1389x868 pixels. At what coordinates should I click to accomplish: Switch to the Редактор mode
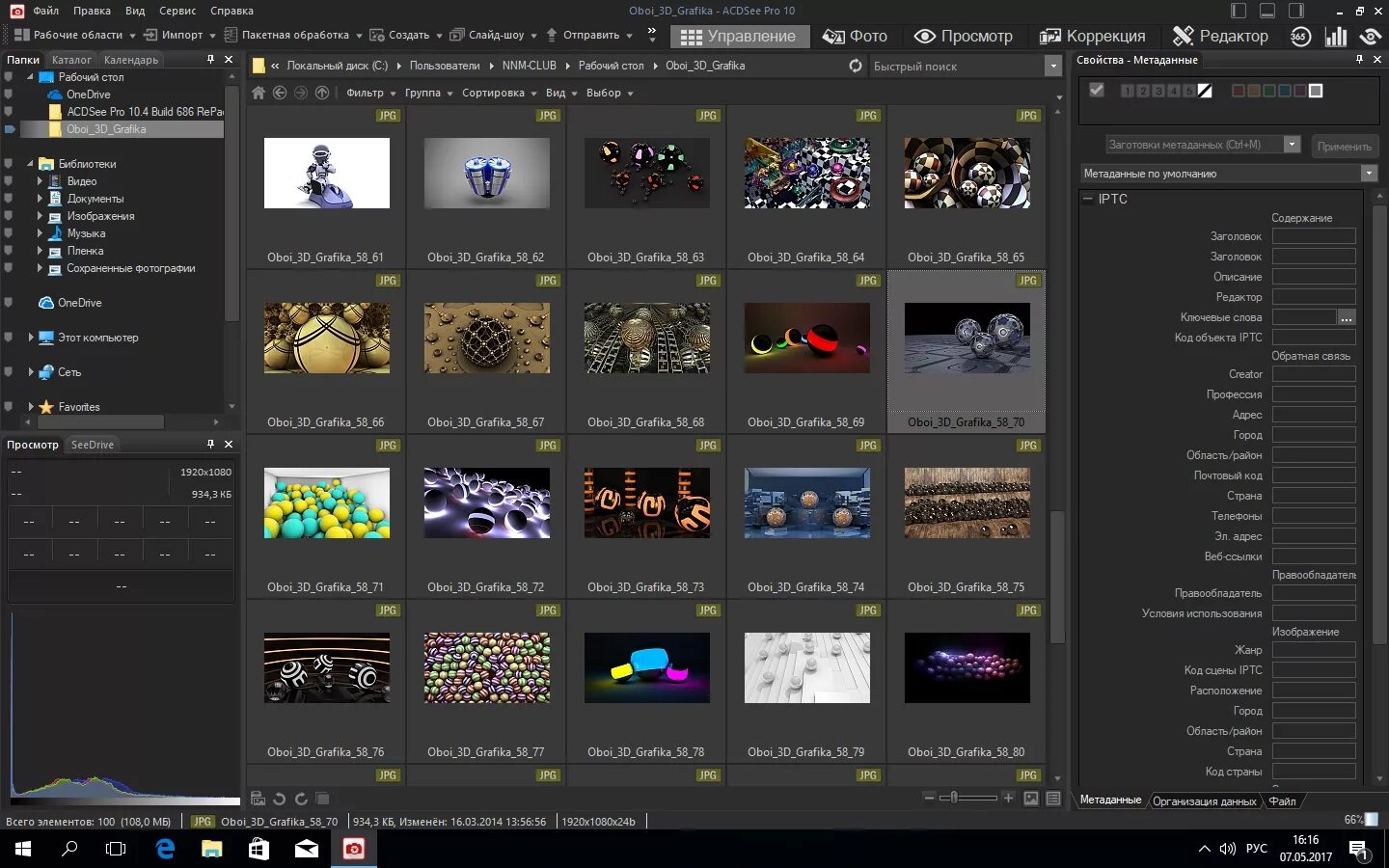pyautogui.click(x=1220, y=36)
